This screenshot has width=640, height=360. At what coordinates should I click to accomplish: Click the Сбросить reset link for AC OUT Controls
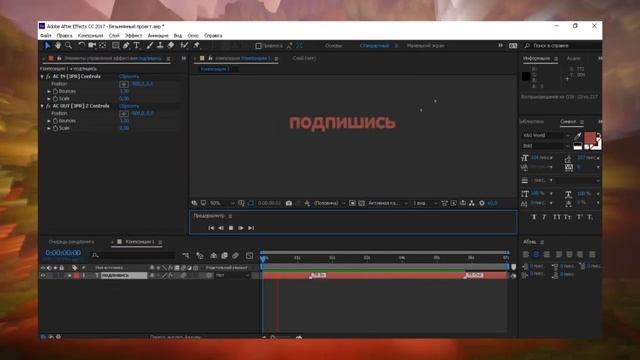pyautogui.click(x=129, y=106)
